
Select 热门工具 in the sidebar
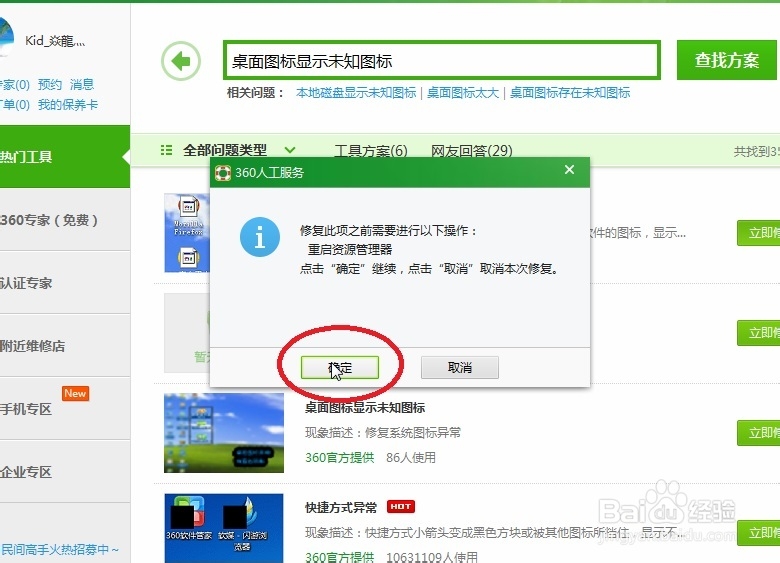click(x=65, y=157)
